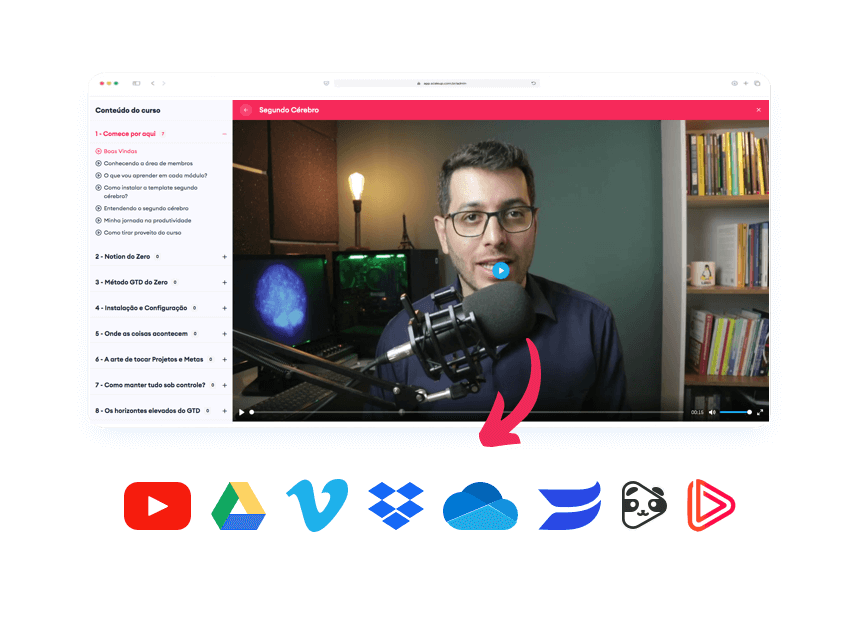Image resolution: width=860 pixels, height=620 pixels.
Task: Open the 'Boas Vindas' lesson
Action: point(120,151)
